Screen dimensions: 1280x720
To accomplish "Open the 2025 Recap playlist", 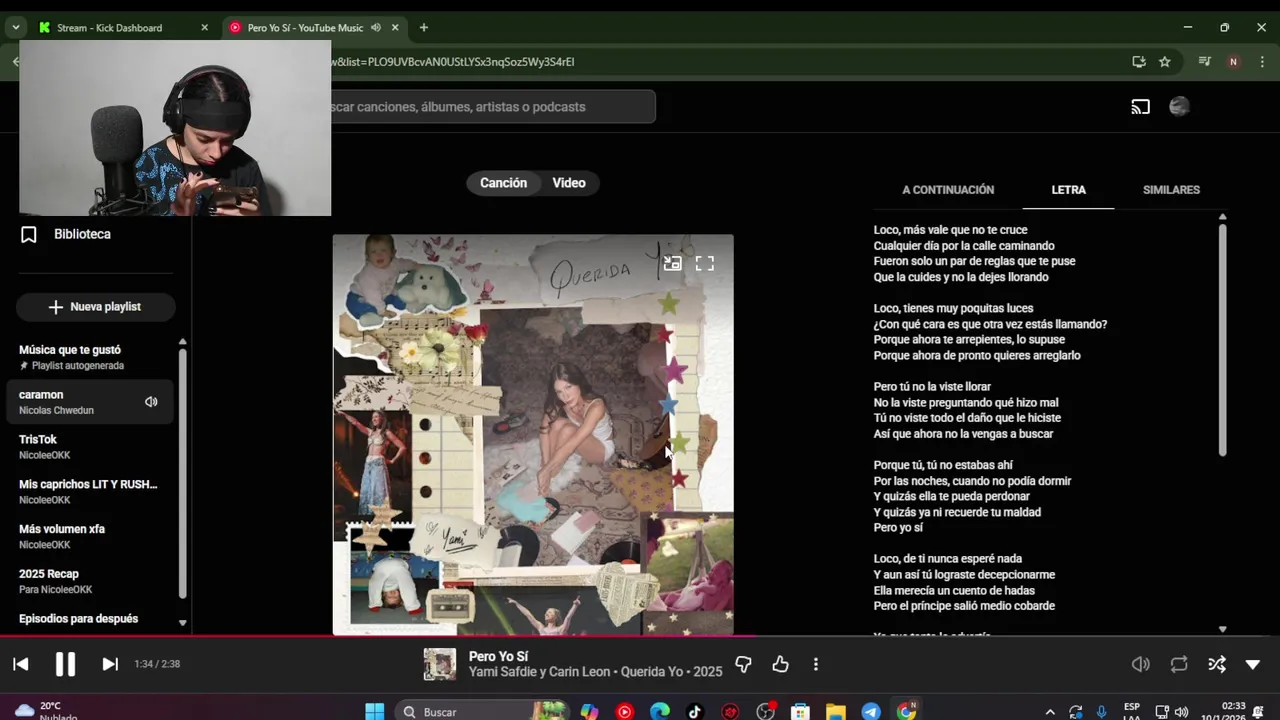I will (x=90, y=581).
